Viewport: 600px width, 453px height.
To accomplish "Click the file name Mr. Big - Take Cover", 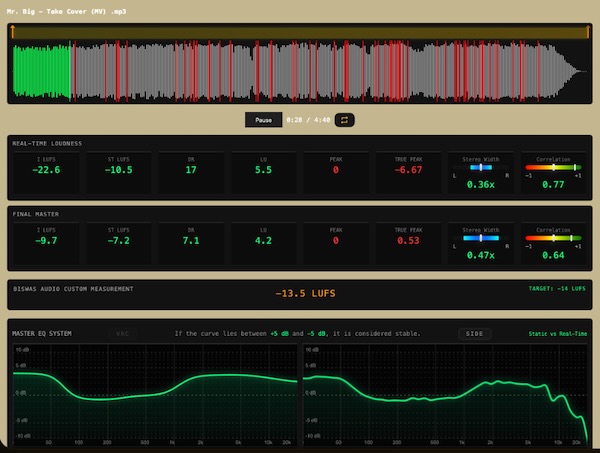I will (x=66, y=11).
